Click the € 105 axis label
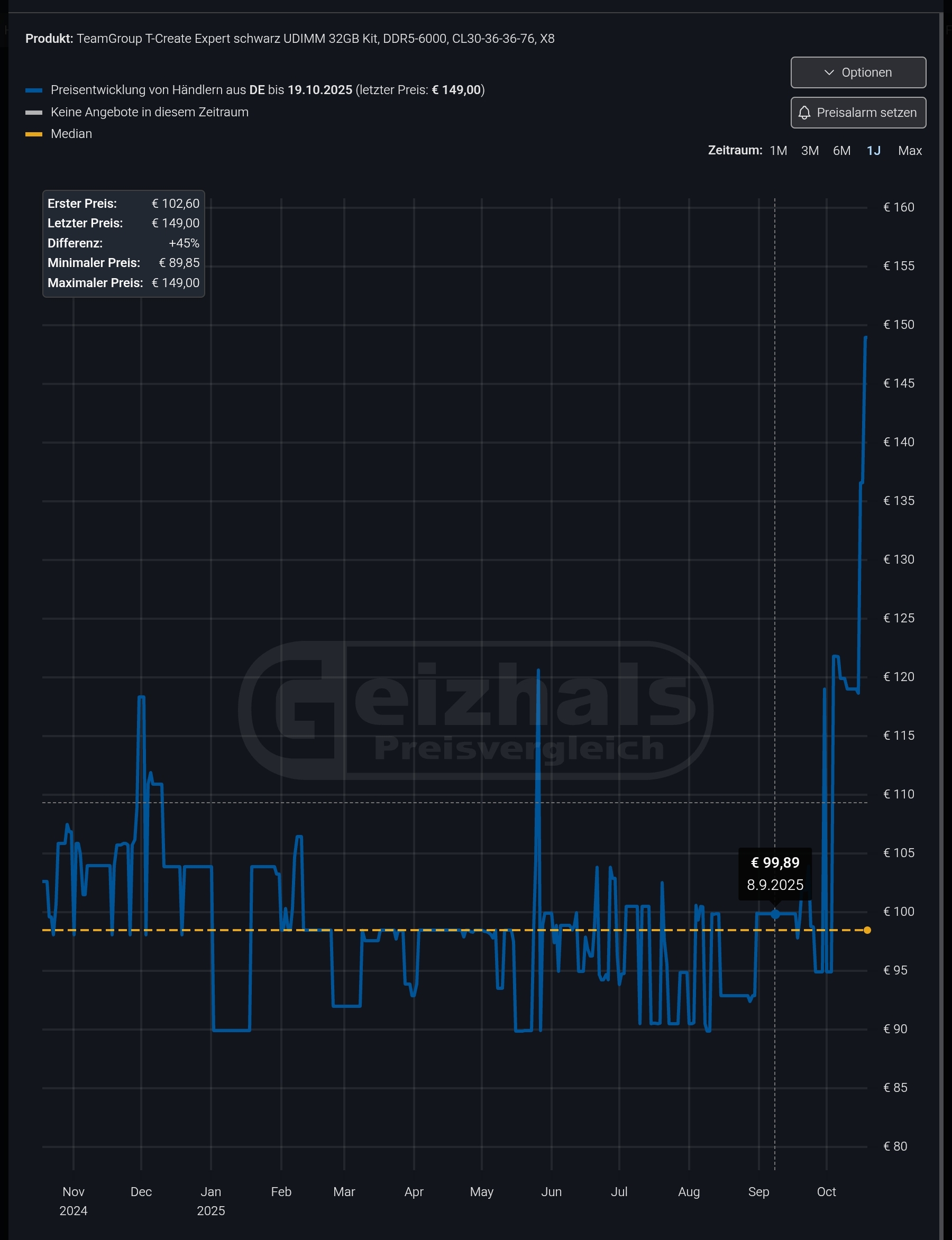Screen dimensions: 952x1240 [x=899, y=853]
